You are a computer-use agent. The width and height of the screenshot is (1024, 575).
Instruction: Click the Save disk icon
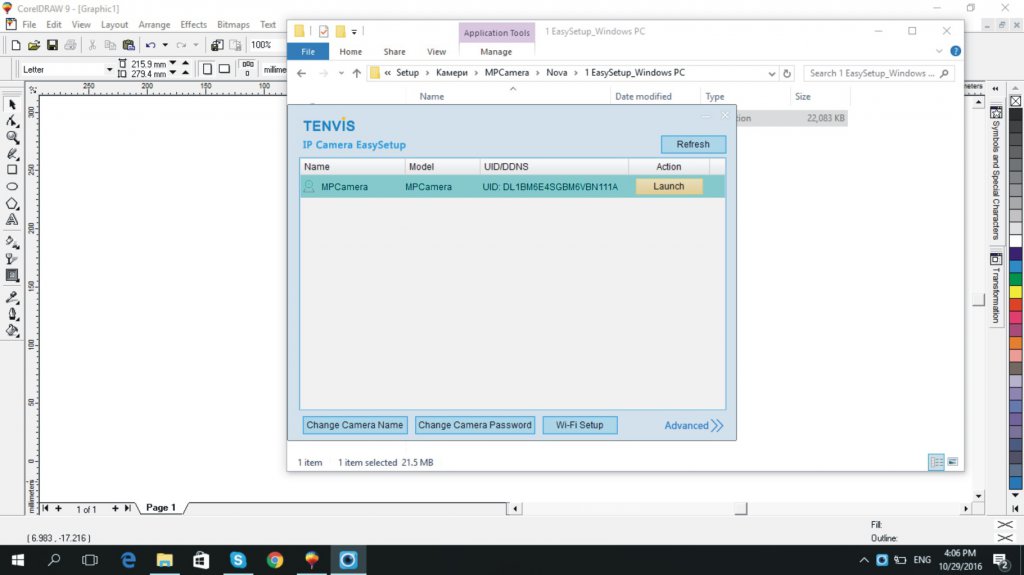tap(51, 45)
